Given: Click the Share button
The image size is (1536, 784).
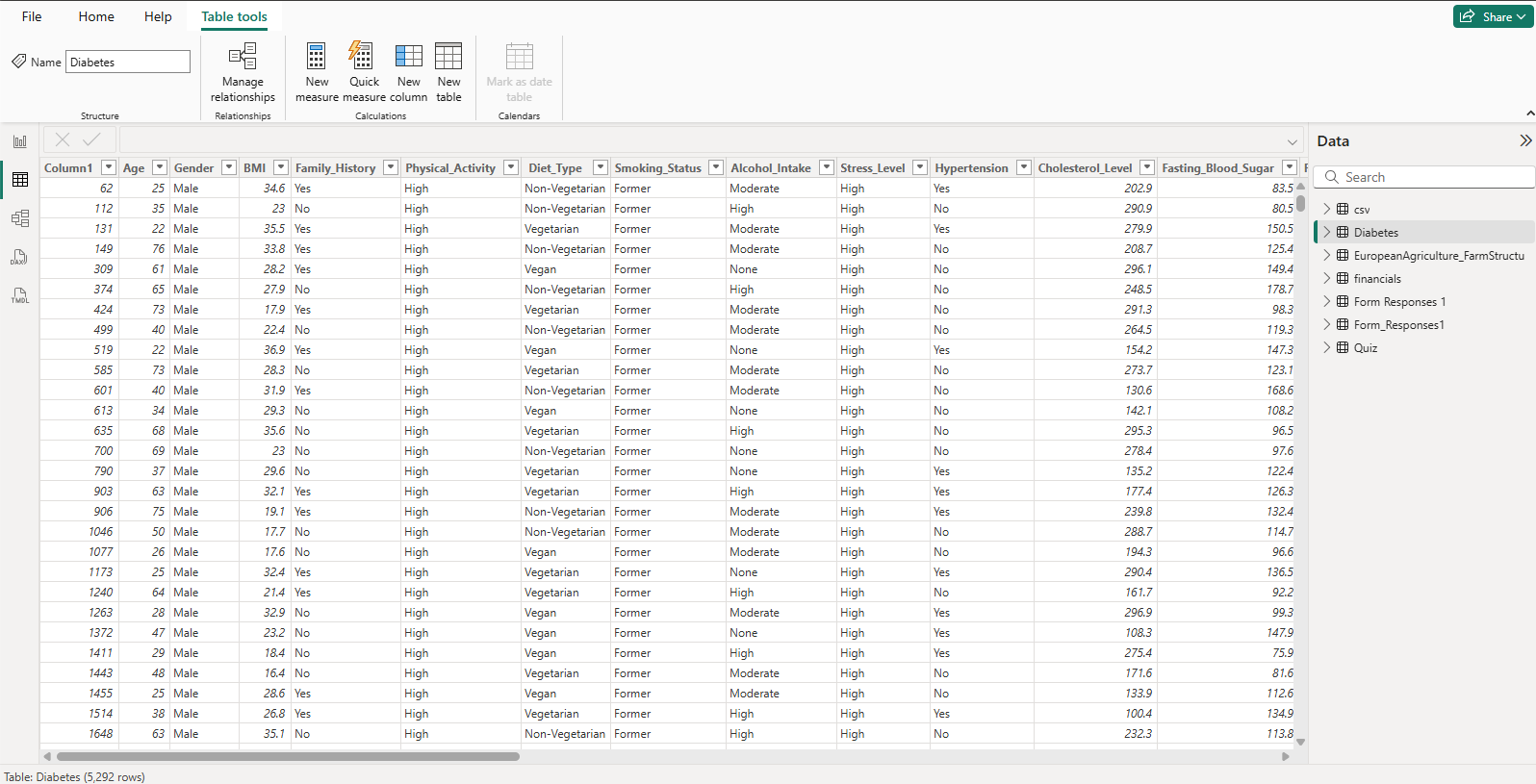Looking at the screenshot, I should point(1492,16).
